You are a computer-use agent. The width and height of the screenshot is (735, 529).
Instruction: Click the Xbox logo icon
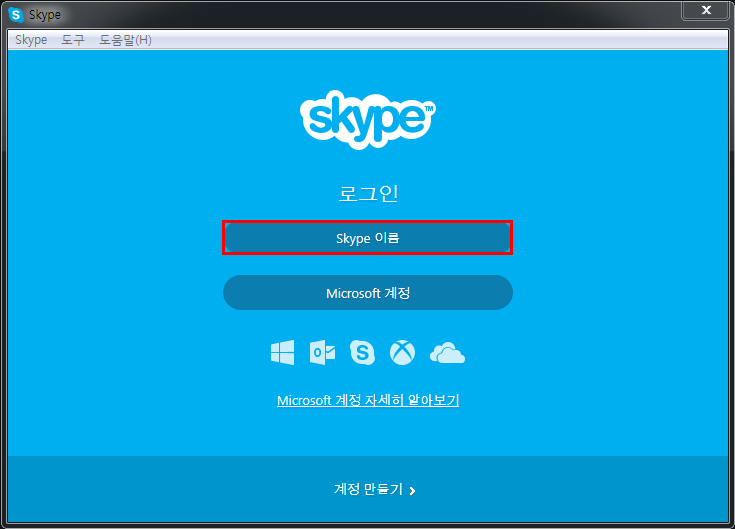coord(402,352)
